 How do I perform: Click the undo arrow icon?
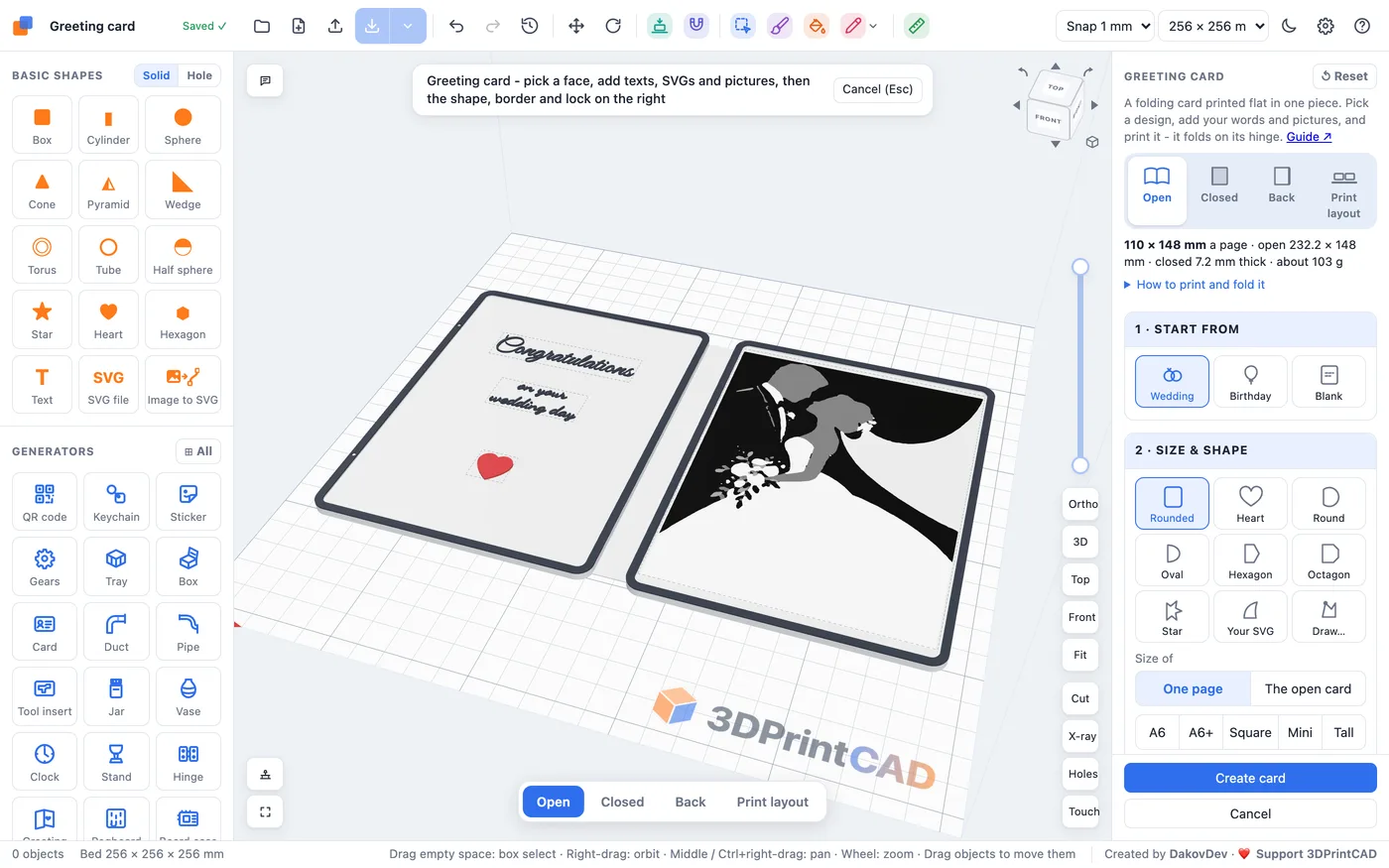point(456,26)
